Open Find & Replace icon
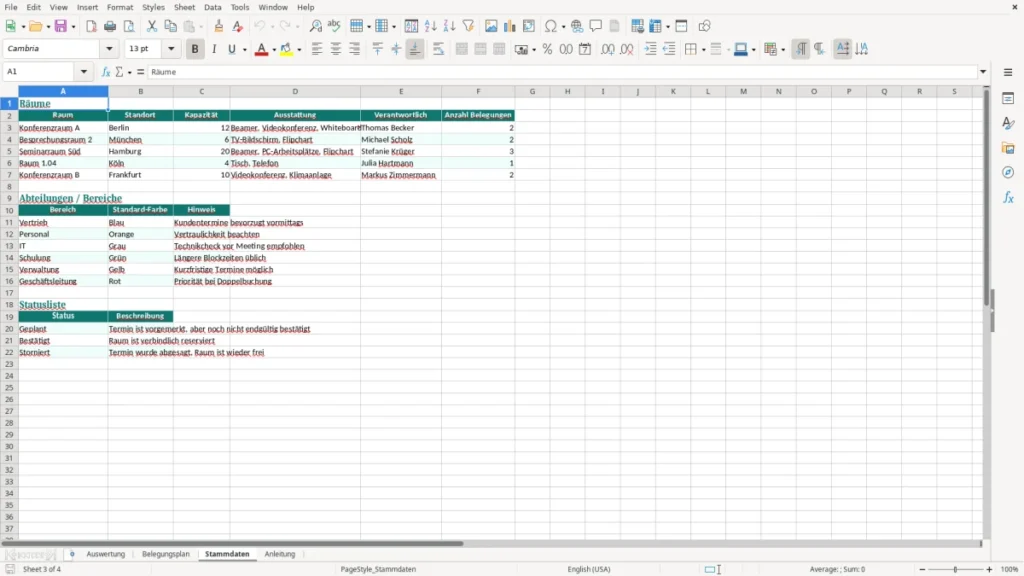The width and height of the screenshot is (1024, 576). pyautogui.click(x=315, y=26)
